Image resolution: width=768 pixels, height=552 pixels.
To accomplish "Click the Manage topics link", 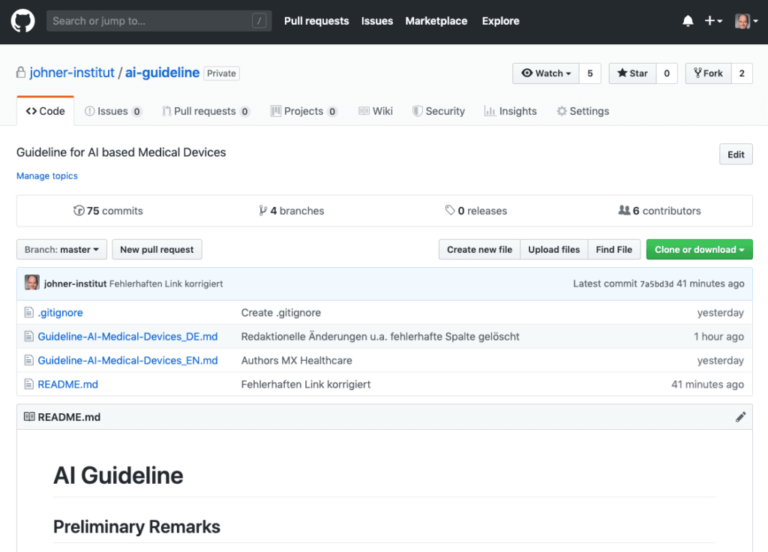I will (x=47, y=176).
